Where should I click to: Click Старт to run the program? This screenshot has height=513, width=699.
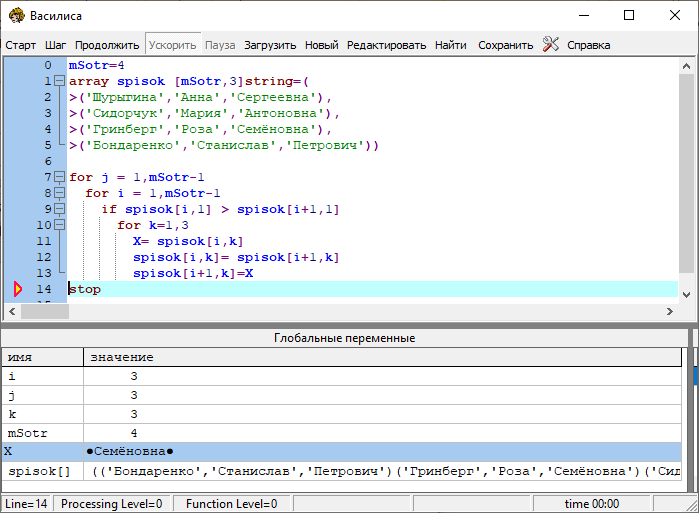(x=21, y=45)
